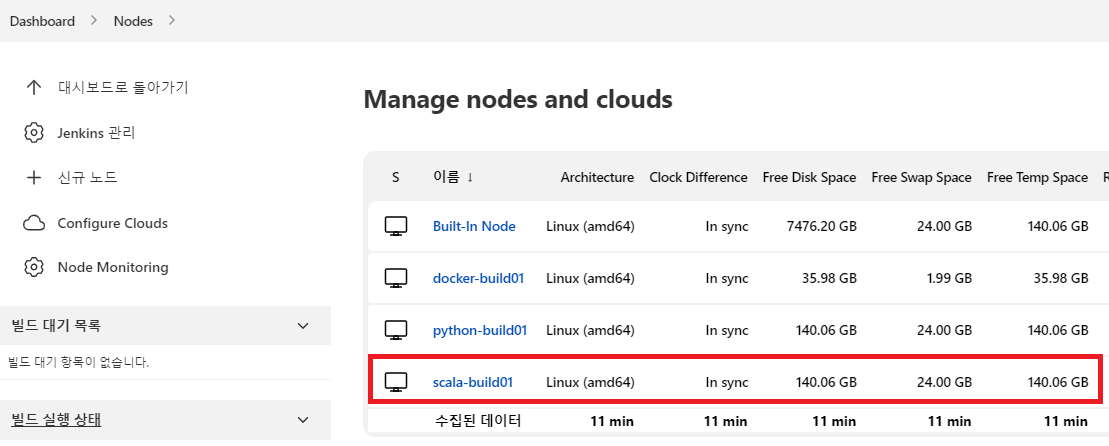This screenshot has height=446, width=1109.
Task: Click the gear icon next to Jenkins 관리
Action: [x=33, y=133]
